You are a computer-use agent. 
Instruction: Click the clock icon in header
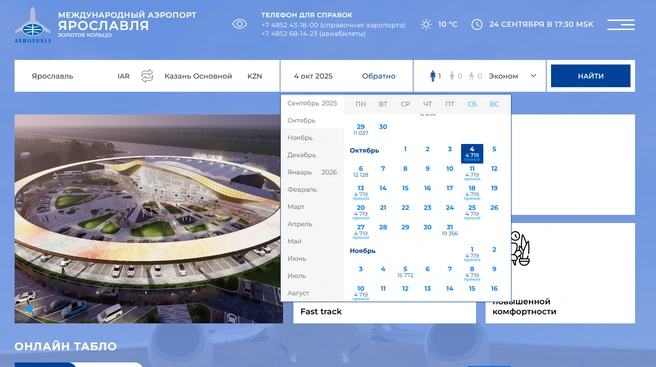pyautogui.click(x=477, y=25)
